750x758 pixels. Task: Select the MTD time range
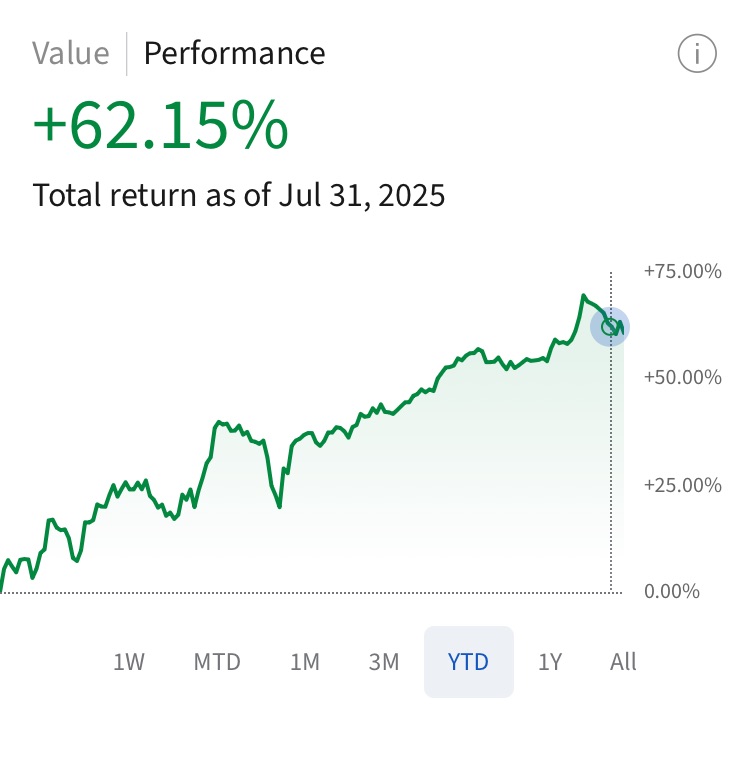coord(217,662)
